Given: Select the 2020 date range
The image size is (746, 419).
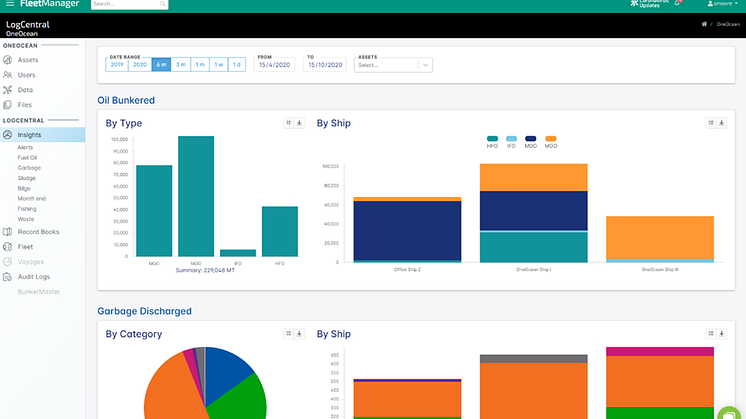Looking at the screenshot, I should (140, 65).
